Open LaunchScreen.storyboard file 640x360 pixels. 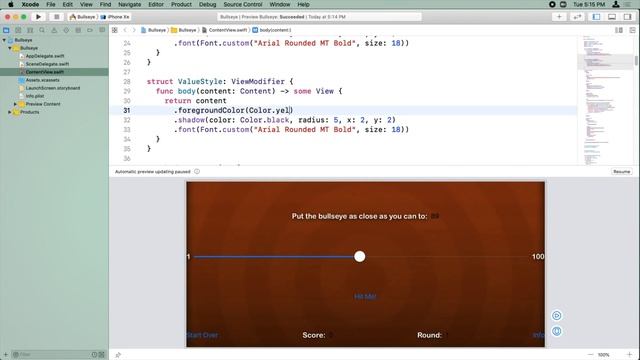coord(53,88)
